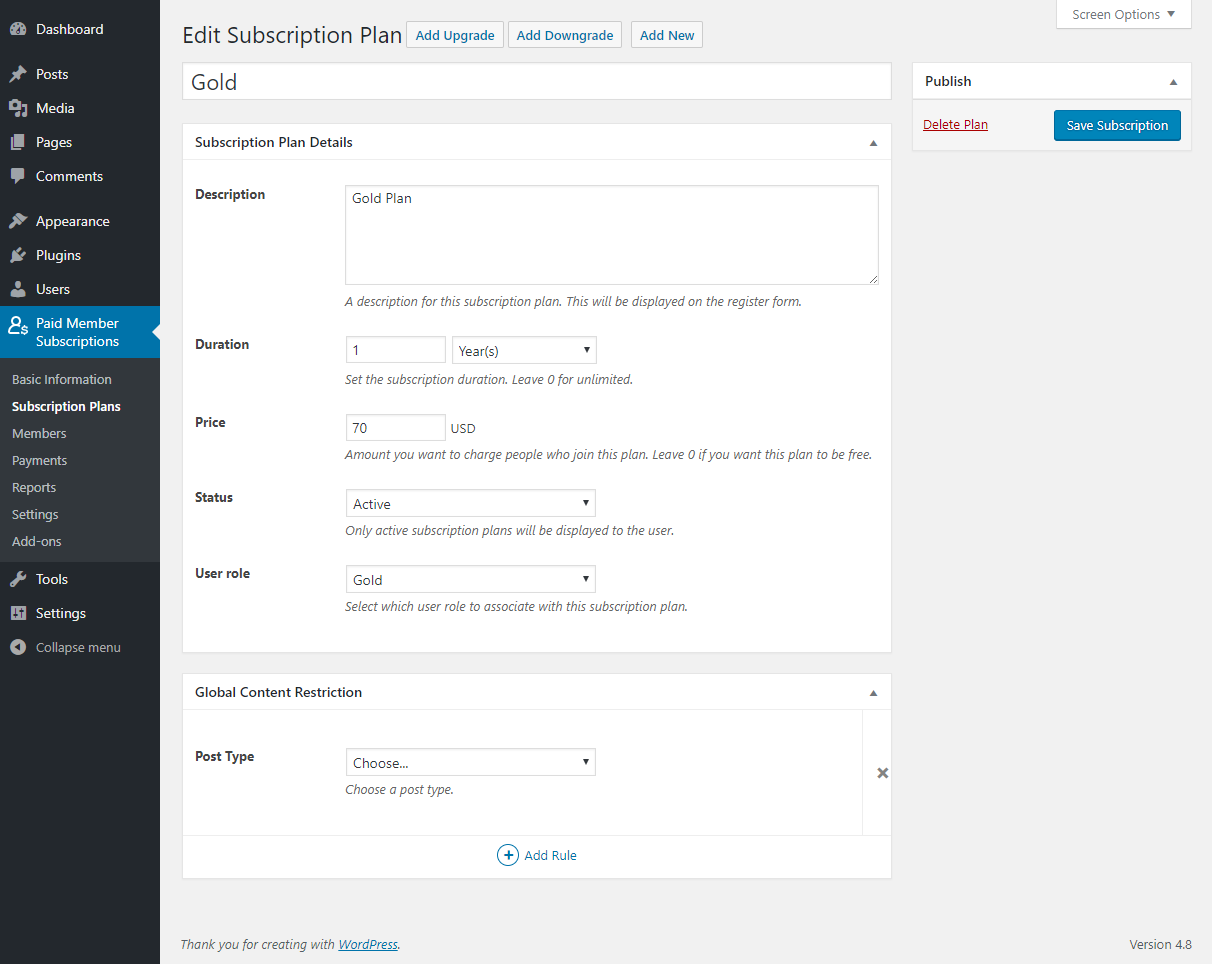Screen dimensions: 1212x964
Task: Click the Save Subscription button
Action: (1117, 125)
